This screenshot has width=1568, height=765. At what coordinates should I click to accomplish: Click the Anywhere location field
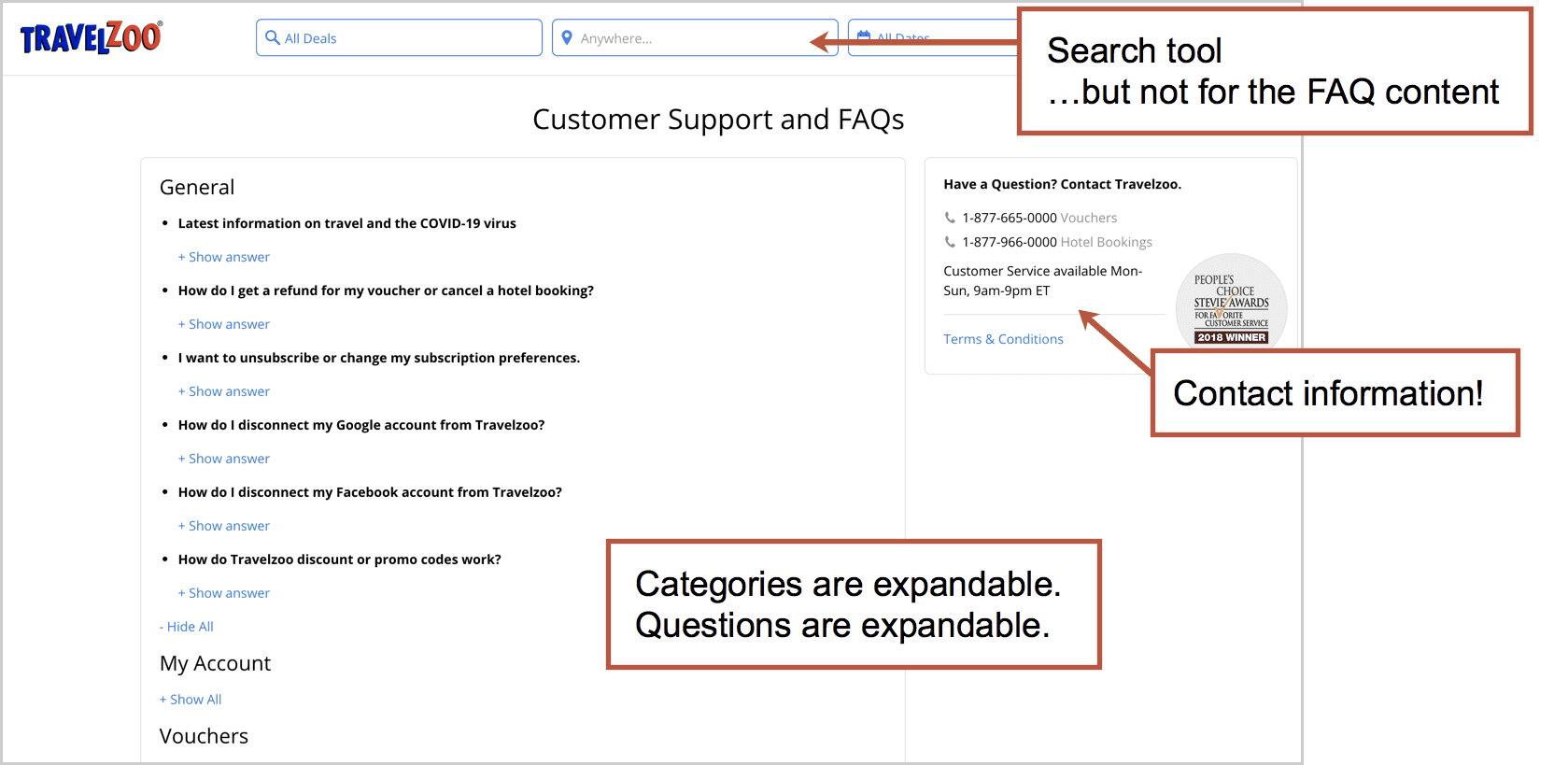point(695,37)
